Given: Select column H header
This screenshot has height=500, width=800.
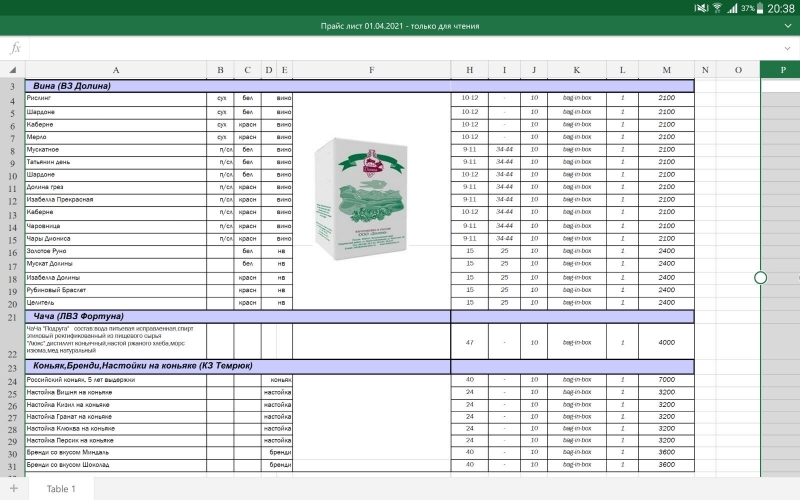Looking at the screenshot, I should (x=469, y=70).
